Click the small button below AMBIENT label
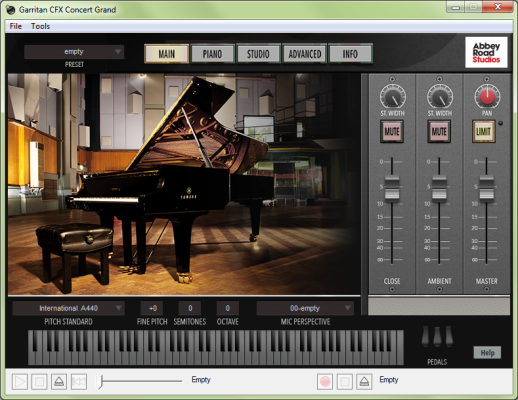 click(439, 289)
